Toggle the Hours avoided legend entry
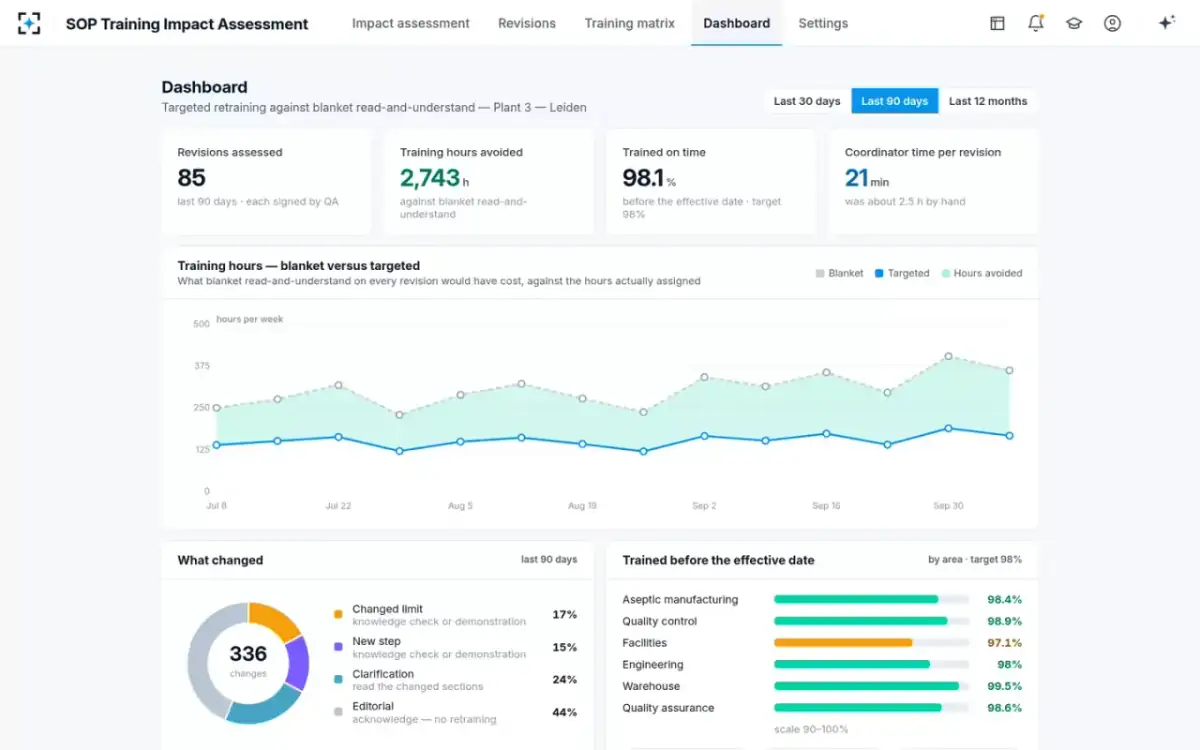The width and height of the screenshot is (1200, 750). [x=981, y=273]
